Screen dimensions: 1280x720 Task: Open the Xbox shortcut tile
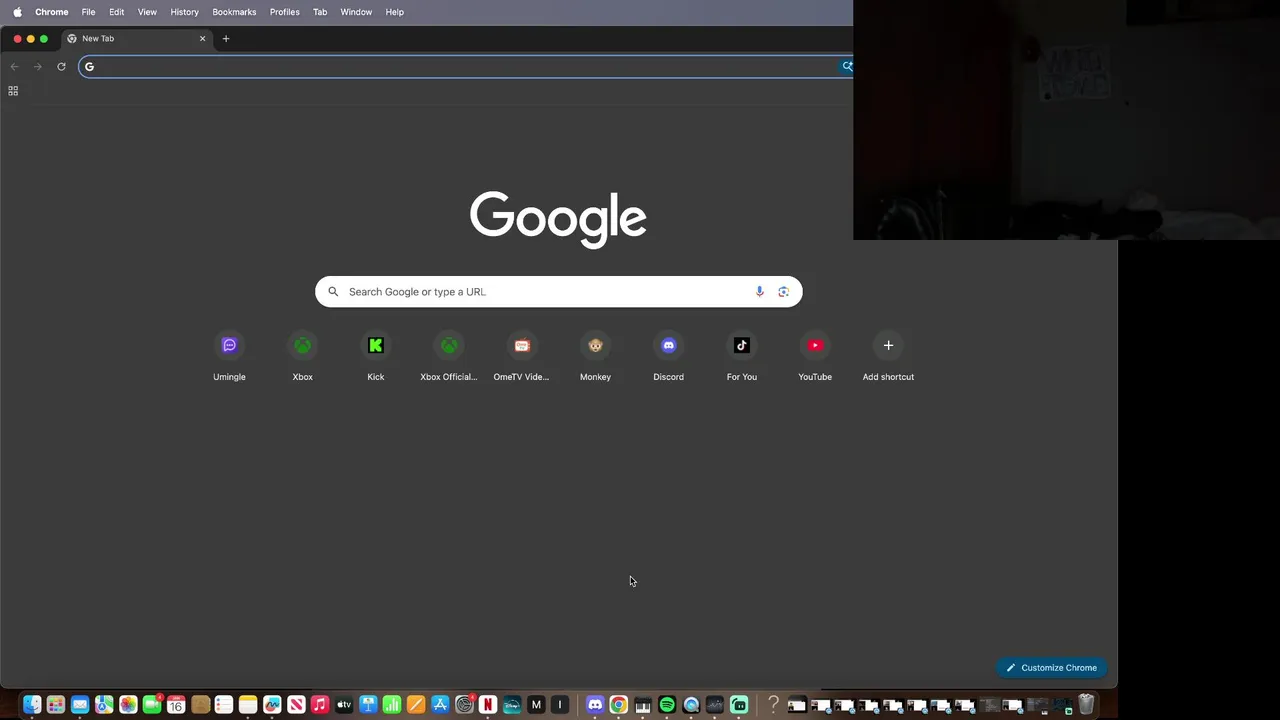click(x=302, y=357)
